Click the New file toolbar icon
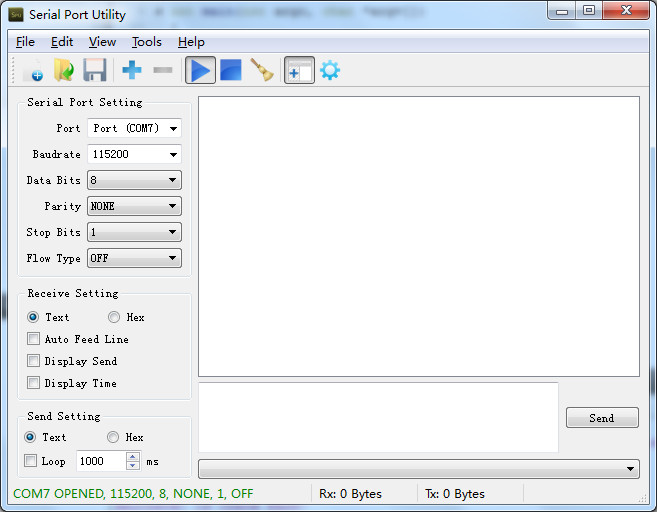 pos(33,70)
